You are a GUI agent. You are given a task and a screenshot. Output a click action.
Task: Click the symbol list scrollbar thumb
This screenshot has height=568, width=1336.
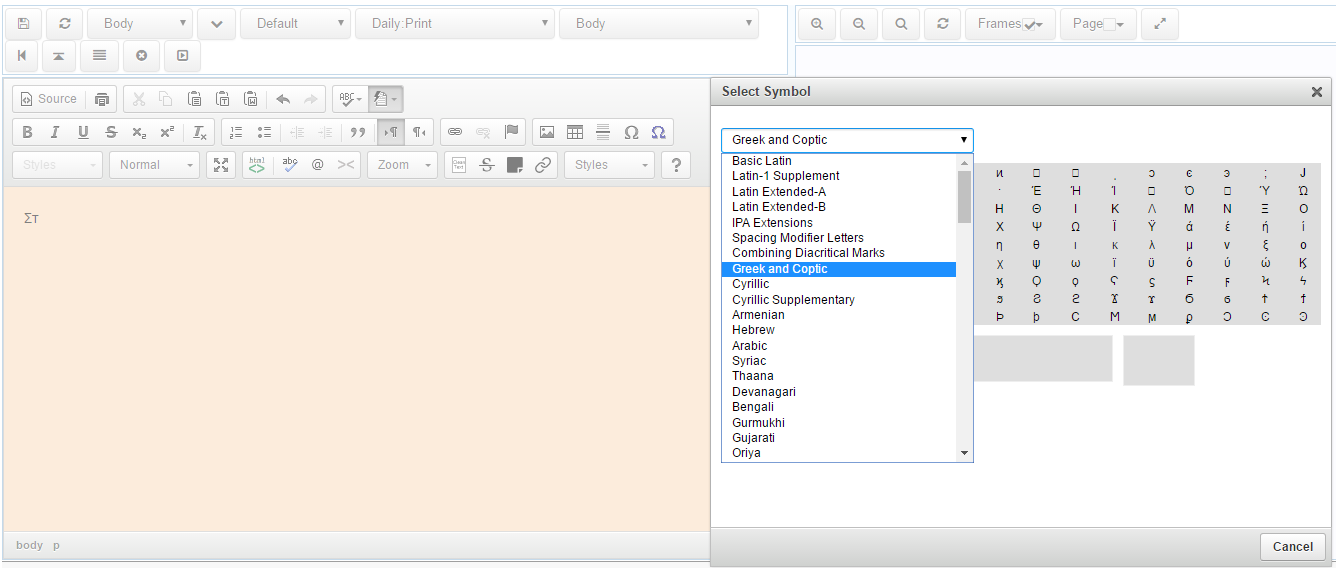pos(964,196)
